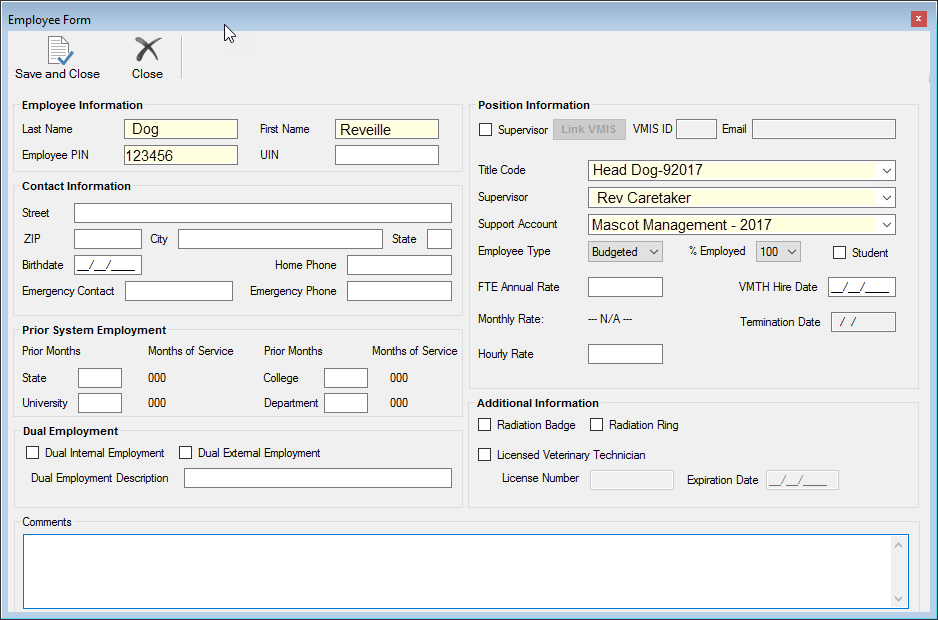Enable Dual External Employment
The image size is (938, 620).
click(x=185, y=453)
